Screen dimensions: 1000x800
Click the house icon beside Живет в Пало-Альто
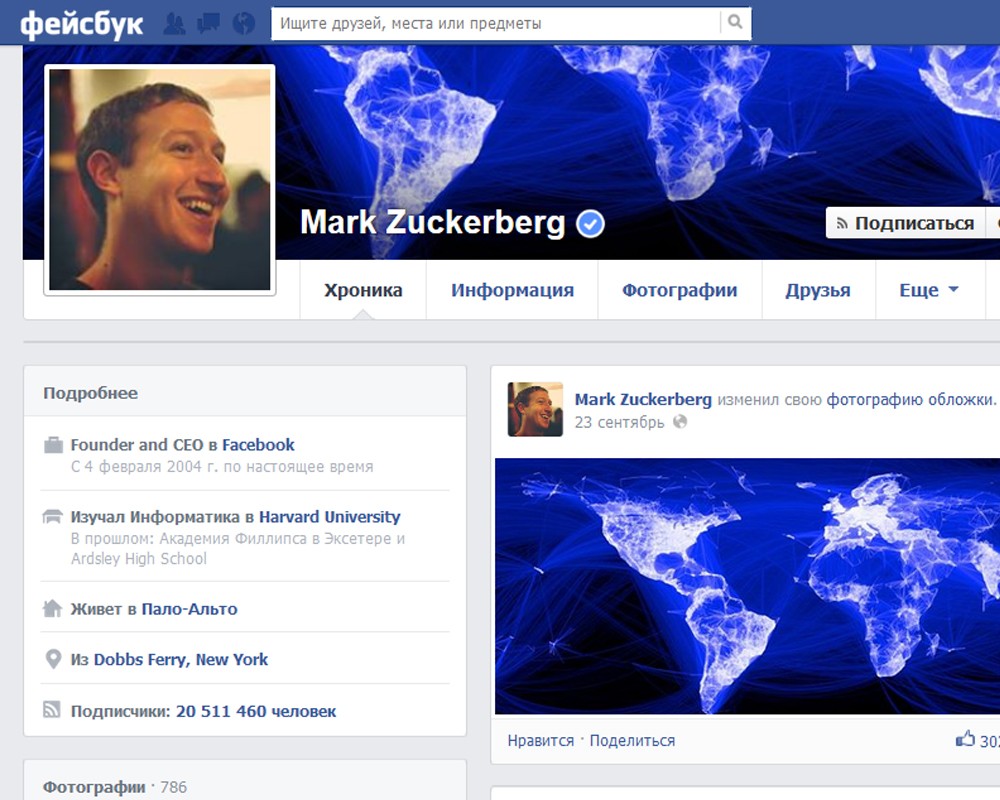point(52,609)
